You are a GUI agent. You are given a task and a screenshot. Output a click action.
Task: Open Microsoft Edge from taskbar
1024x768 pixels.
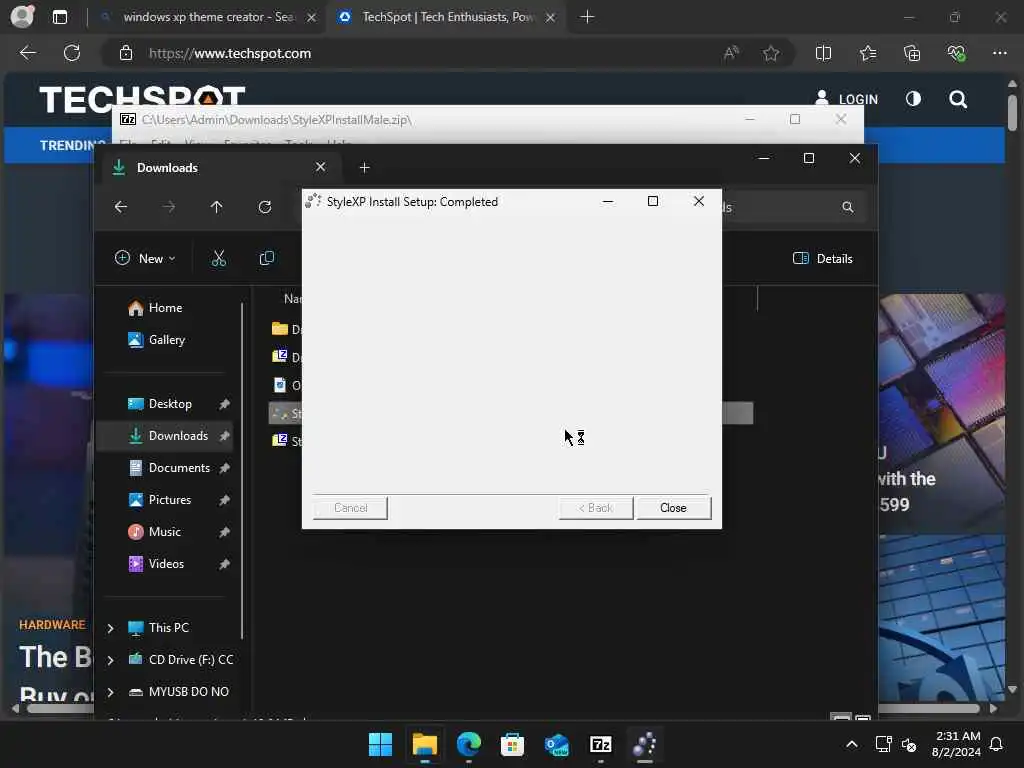click(x=468, y=744)
